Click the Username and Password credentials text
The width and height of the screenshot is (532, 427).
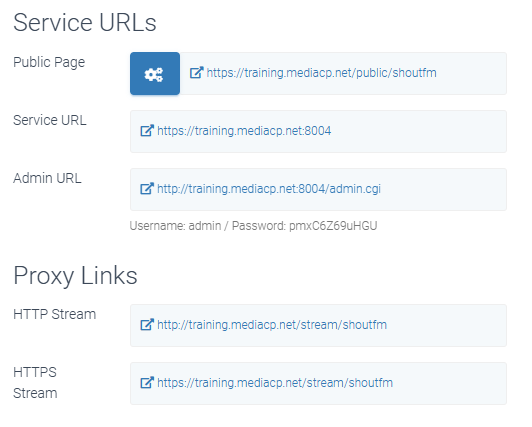(x=253, y=226)
